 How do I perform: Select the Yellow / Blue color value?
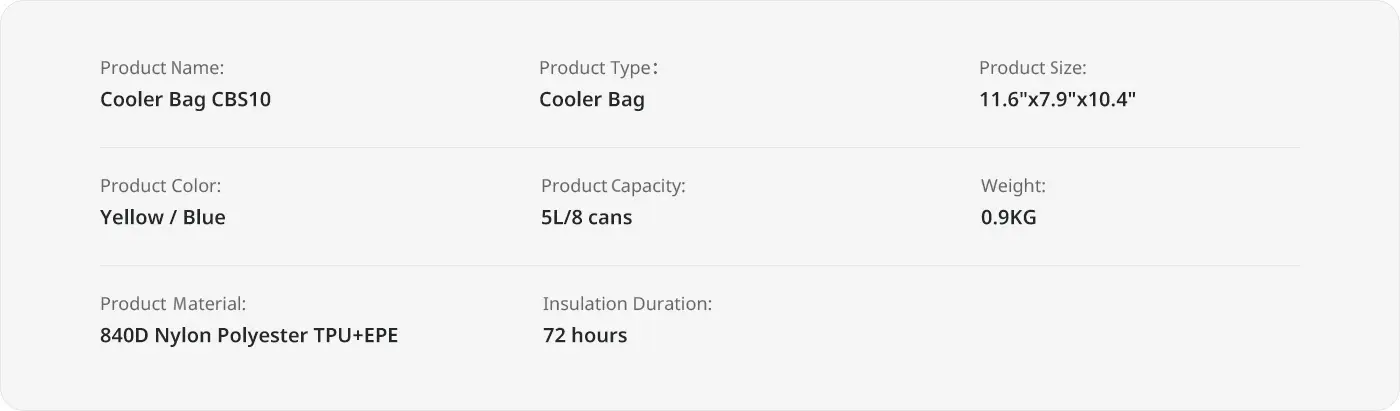pos(163,218)
